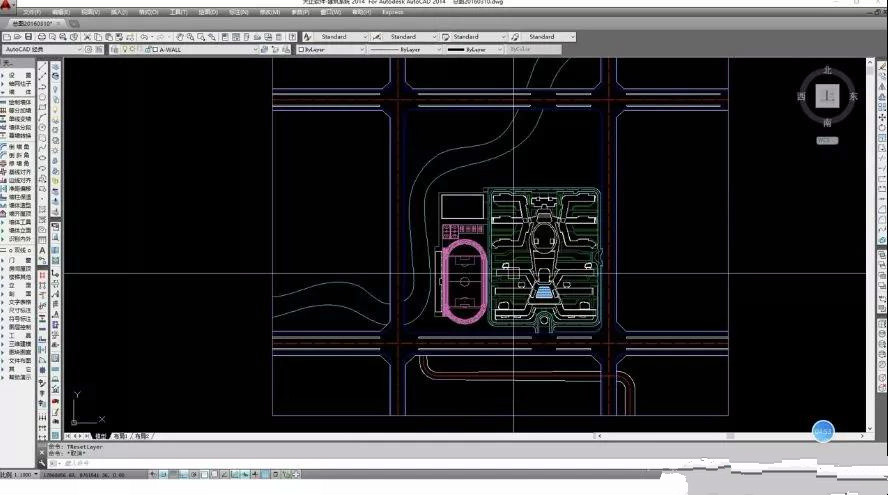The width and height of the screenshot is (888, 495).
Task: Click the blue circular timer badge
Action: tap(822, 431)
